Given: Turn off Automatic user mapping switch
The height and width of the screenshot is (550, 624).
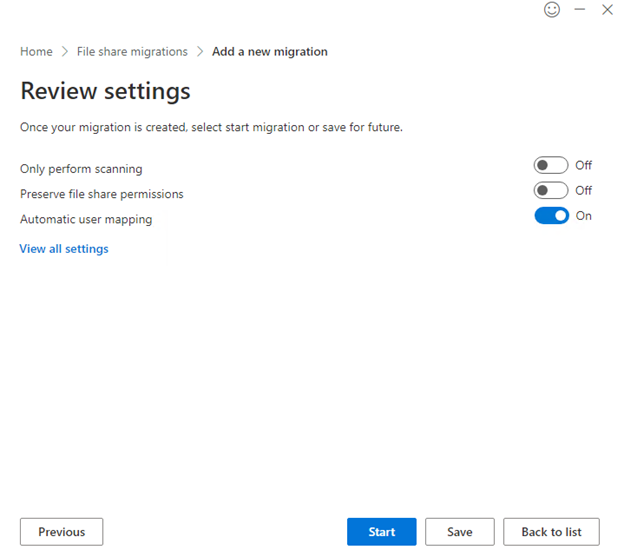Looking at the screenshot, I should point(551,216).
